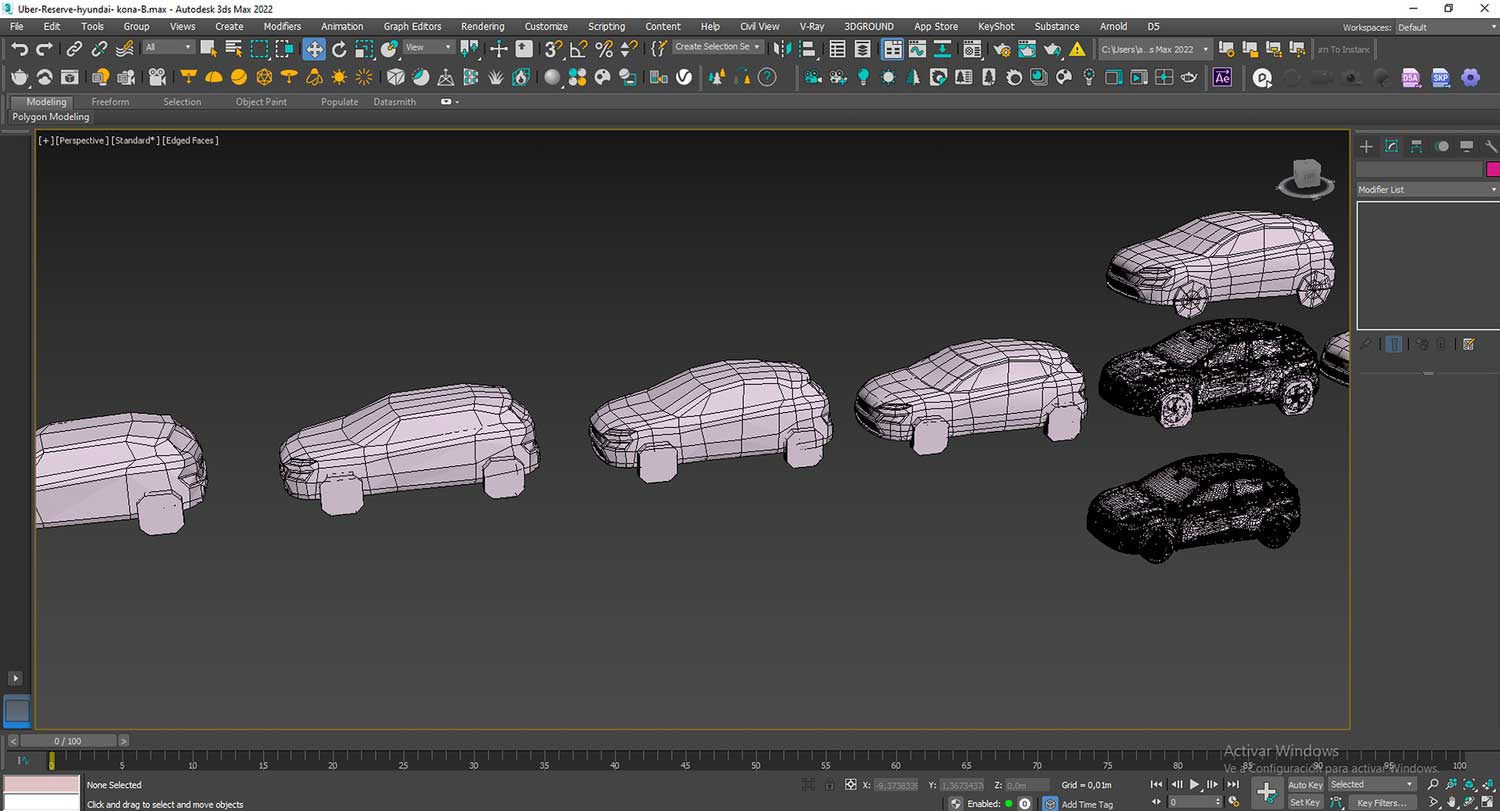The height and width of the screenshot is (811, 1500).
Task: Click the Key Filters button
Action: pos(1382,802)
